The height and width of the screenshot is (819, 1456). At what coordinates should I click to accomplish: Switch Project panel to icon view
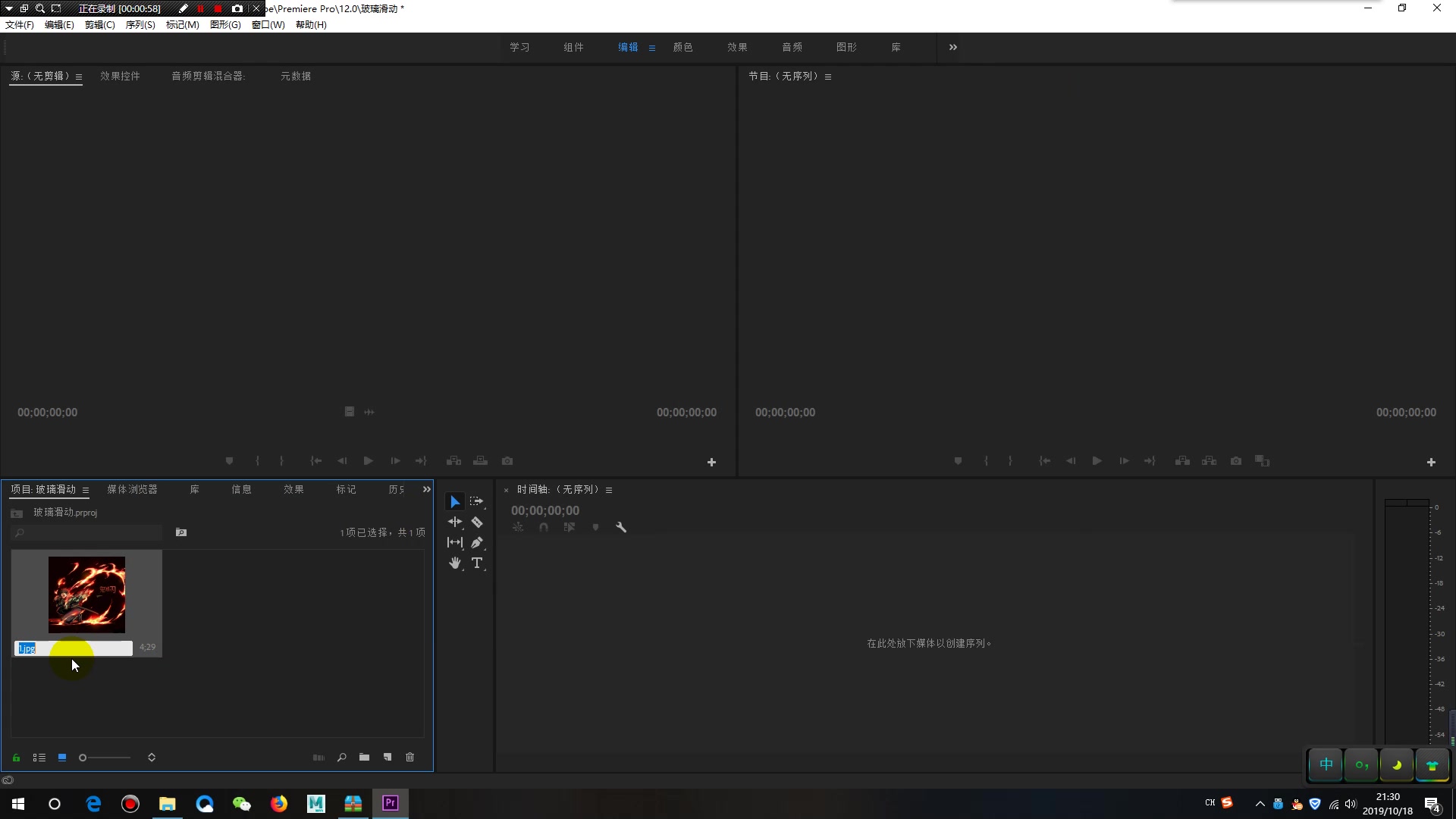pos(62,758)
